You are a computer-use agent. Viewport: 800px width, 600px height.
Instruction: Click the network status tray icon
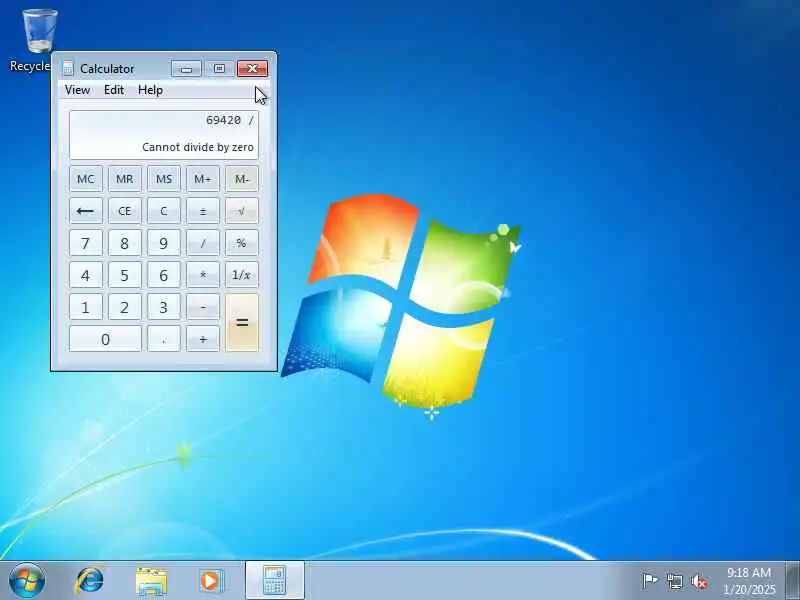pyautogui.click(x=675, y=581)
